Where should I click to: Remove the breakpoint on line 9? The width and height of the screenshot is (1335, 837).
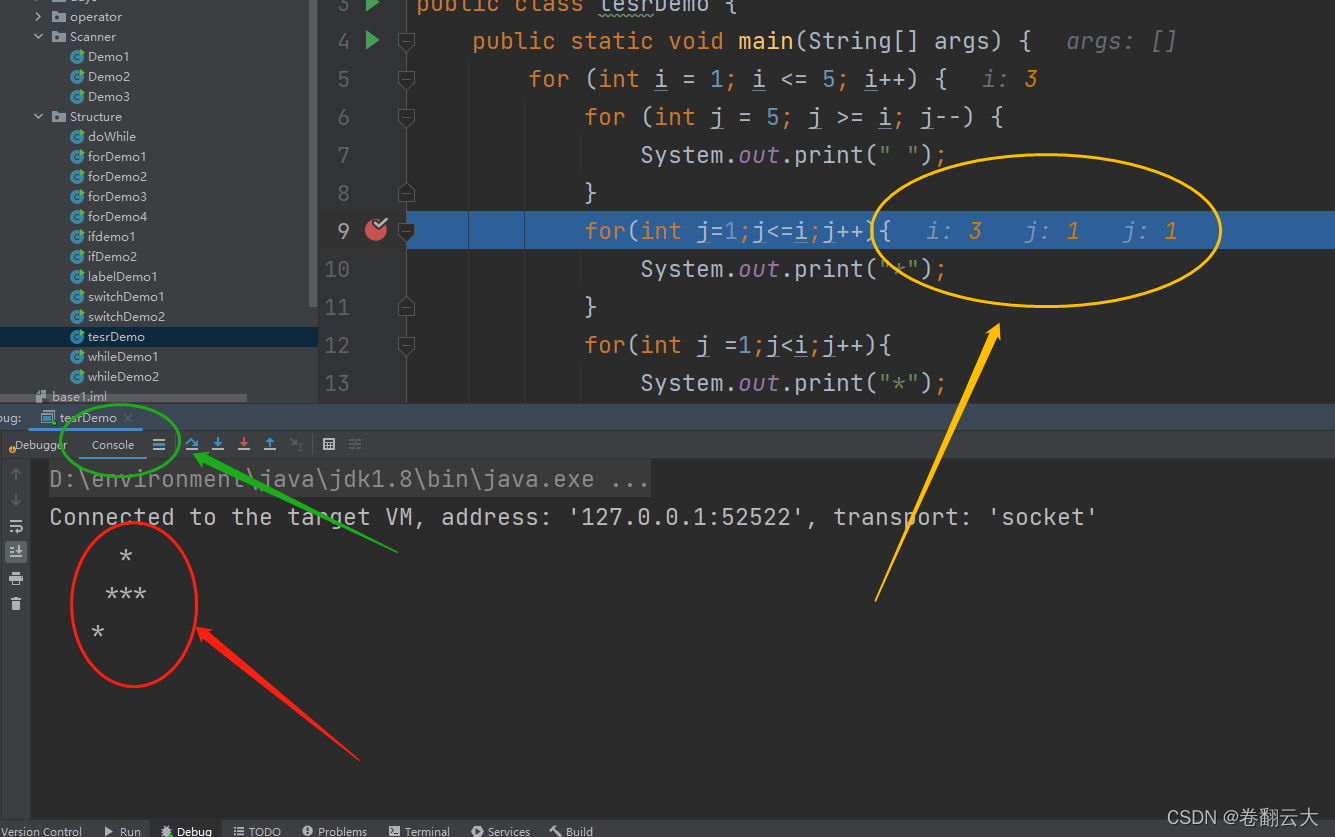click(x=375, y=230)
